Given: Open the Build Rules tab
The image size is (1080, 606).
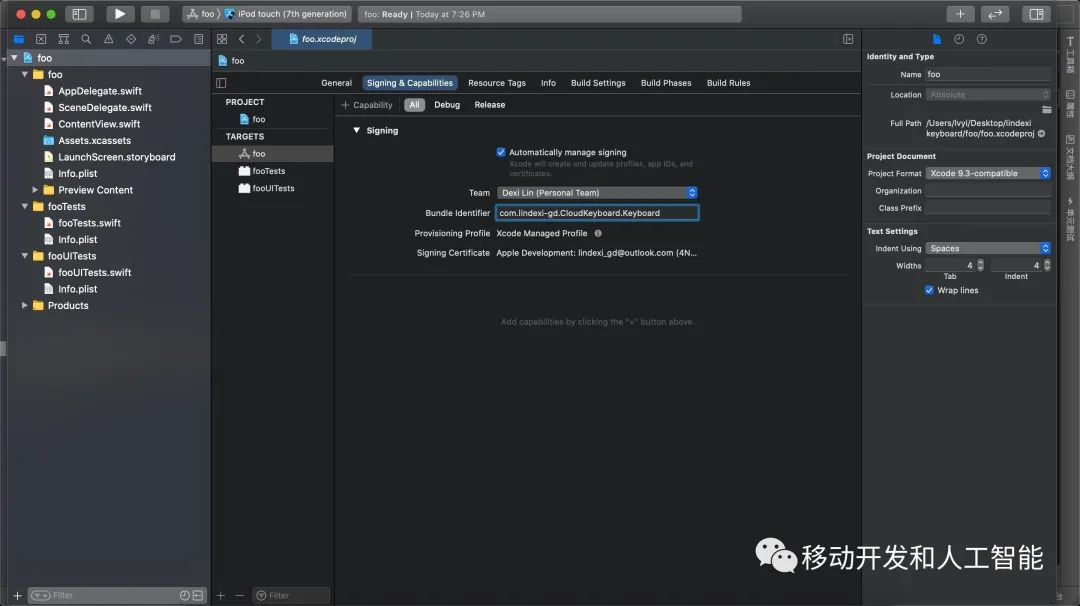Looking at the screenshot, I should (x=728, y=83).
